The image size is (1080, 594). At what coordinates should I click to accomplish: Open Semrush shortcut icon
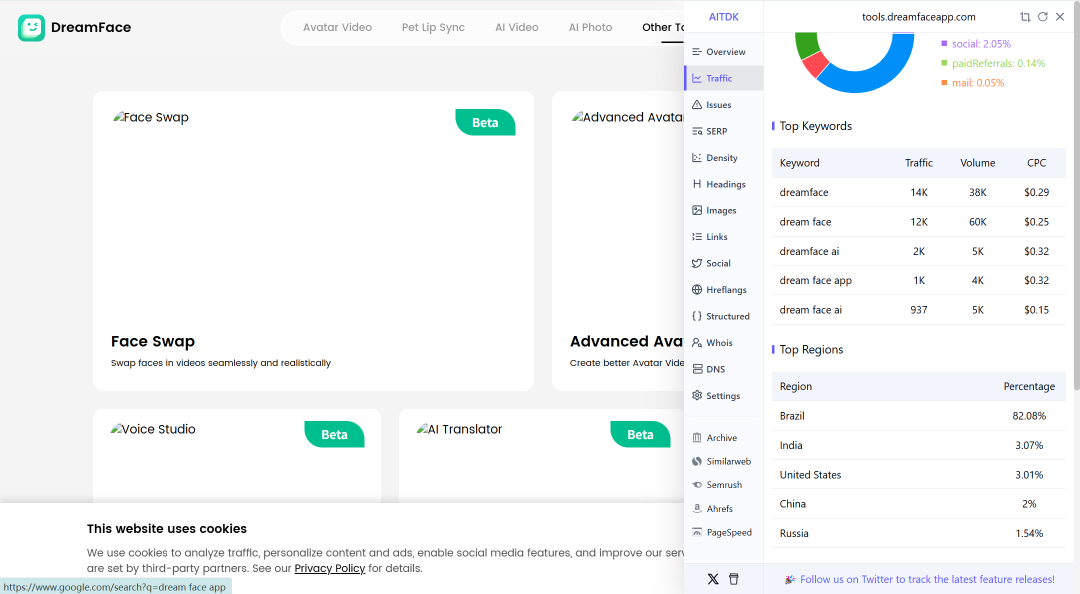(697, 485)
